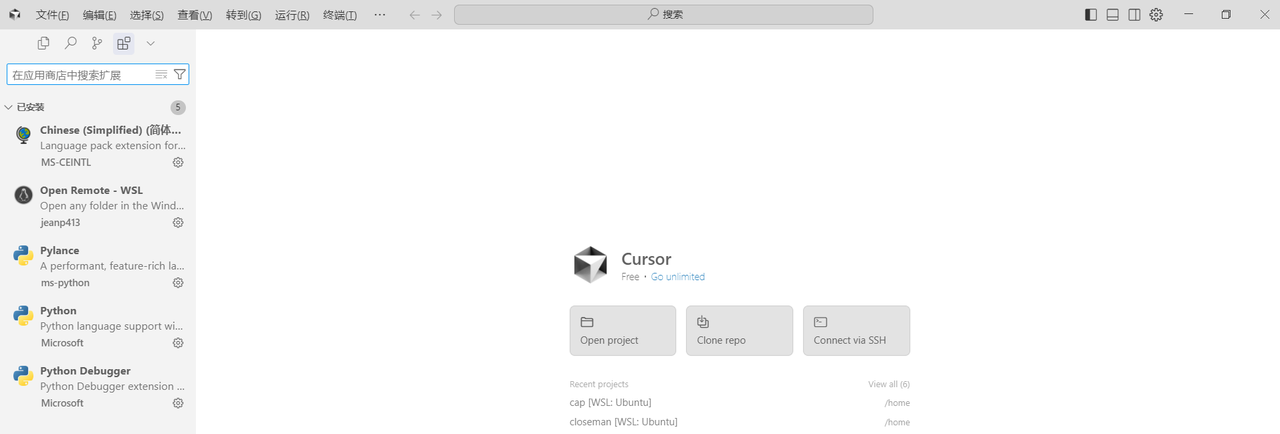Click the Cursor cube logo on welcome page
Image resolution: width=1280 pixels, height=434 pixels.
[590, 265]
